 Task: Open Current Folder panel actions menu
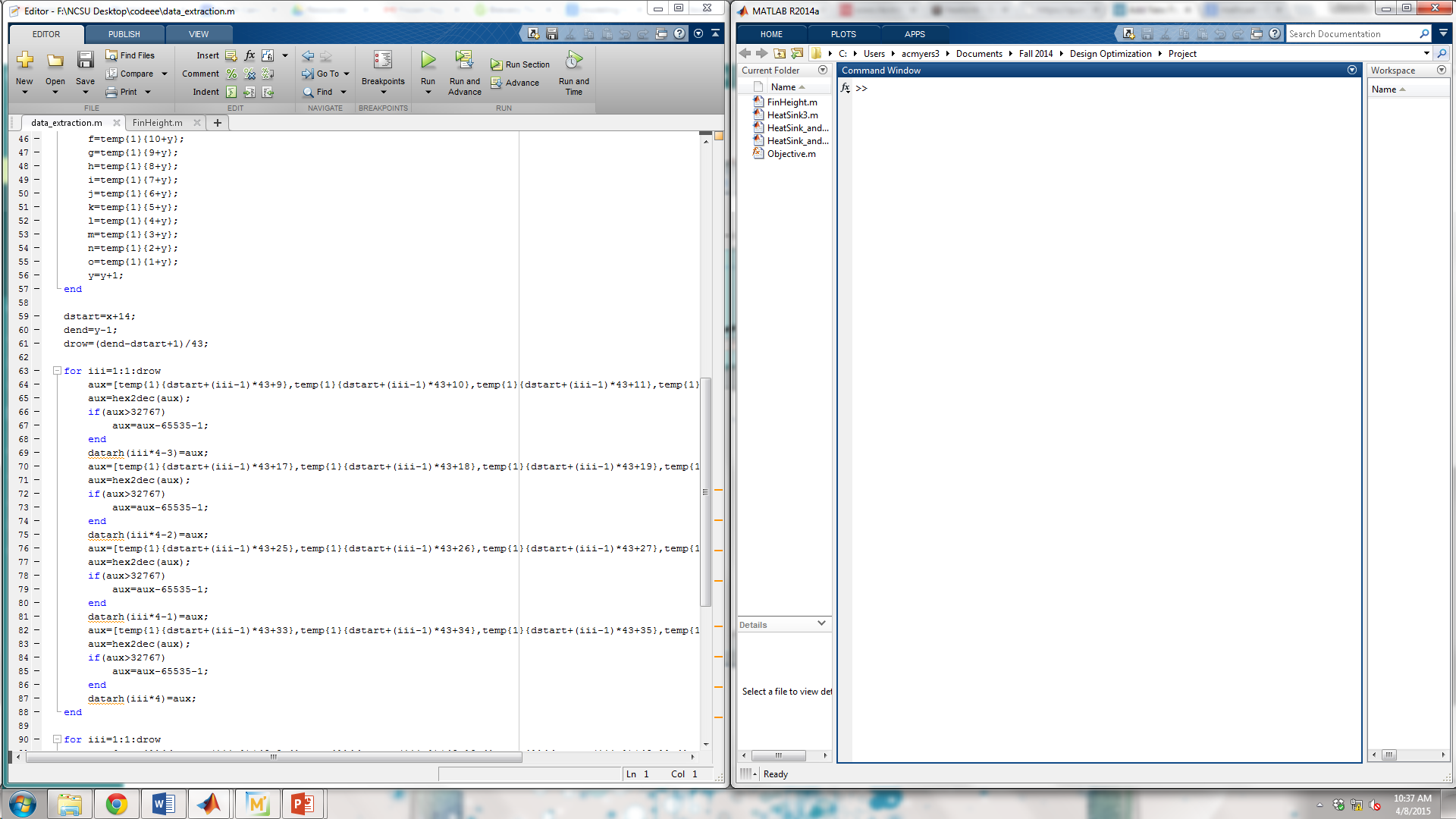click(823, 70)
